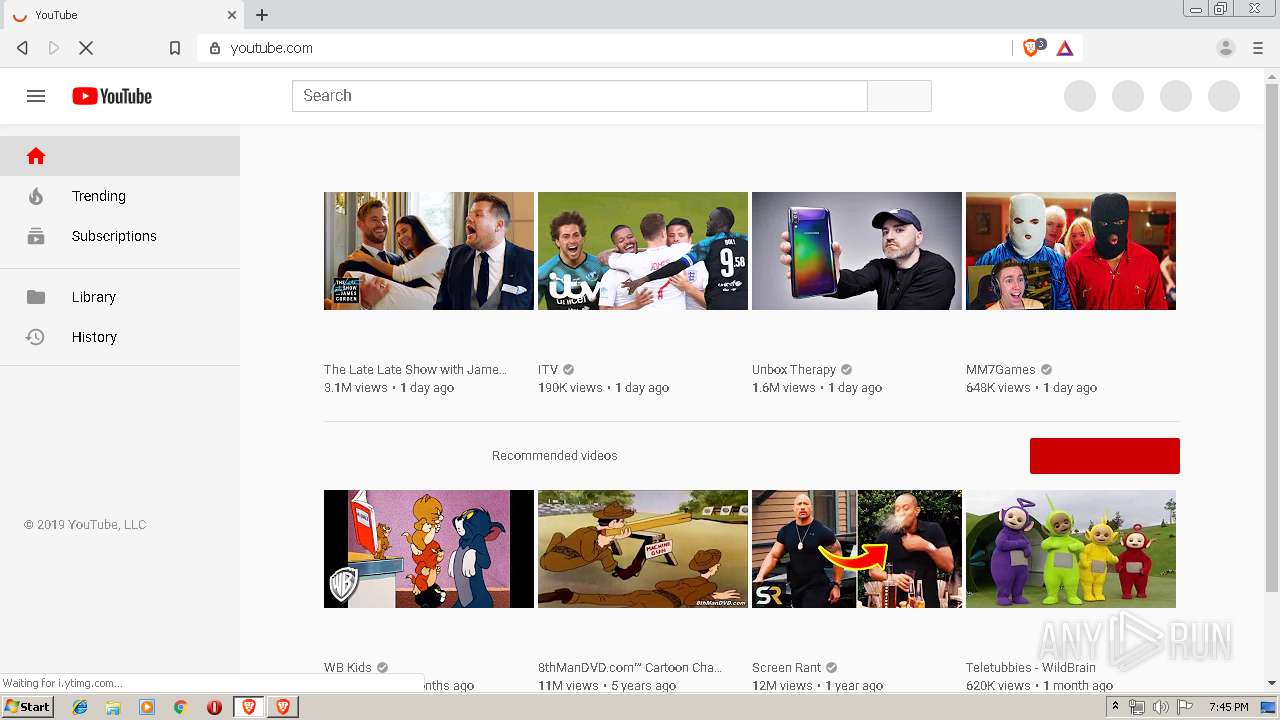Click the browser forward arrow
The image size is (1280, 720).
[x=54, y=48]
